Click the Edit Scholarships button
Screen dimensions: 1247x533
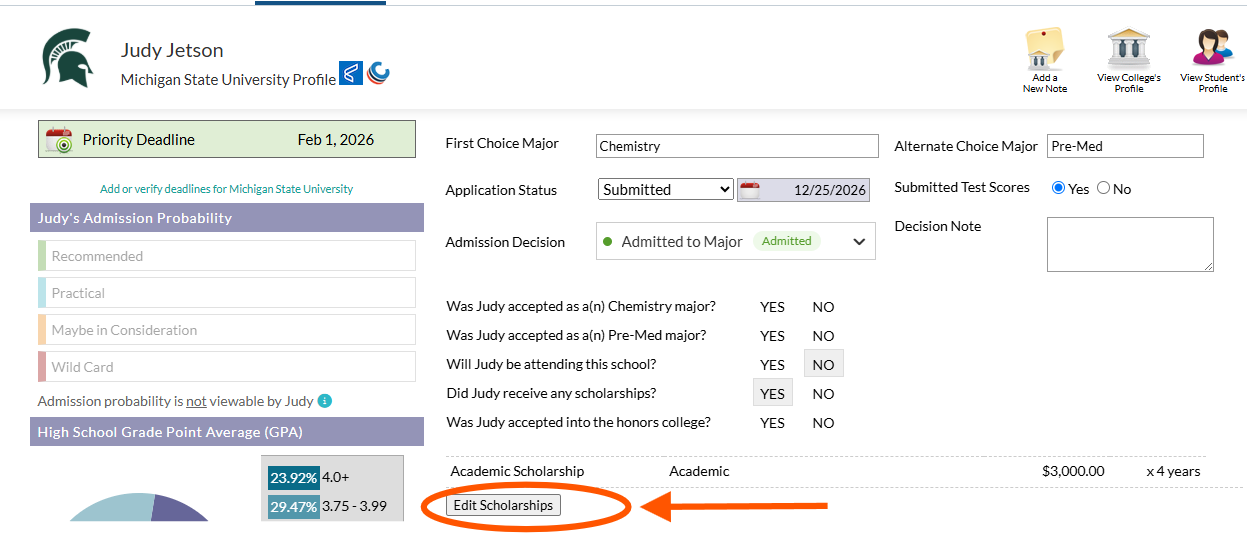point(503,505)
